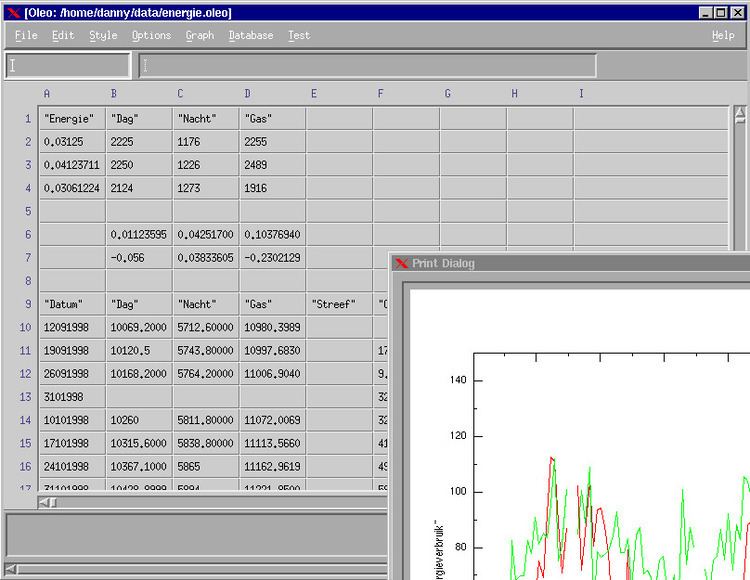Click the Oleo window X logo icon
Viewport: 750px width, 580px height.
click(13, 12)
